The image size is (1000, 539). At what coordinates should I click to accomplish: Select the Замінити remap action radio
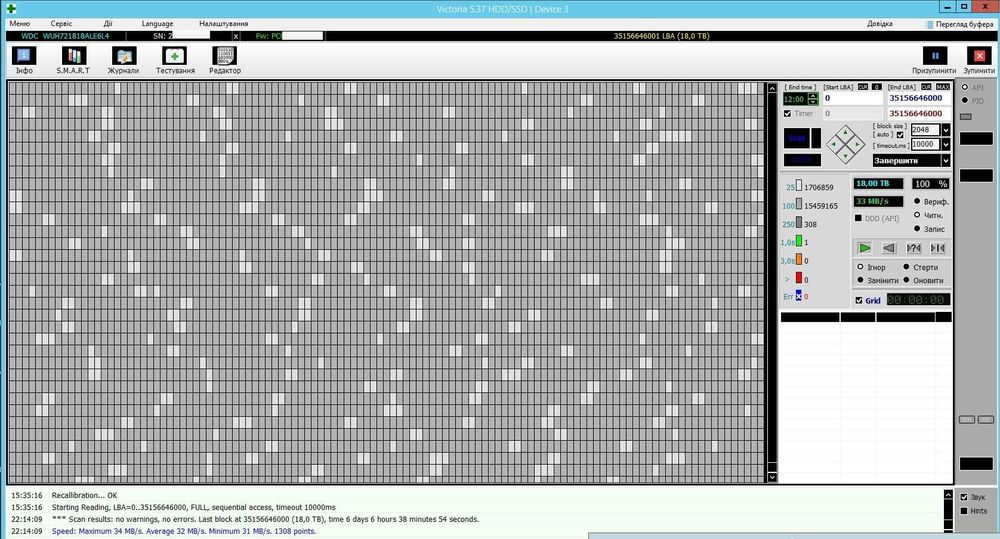point(860,280)
